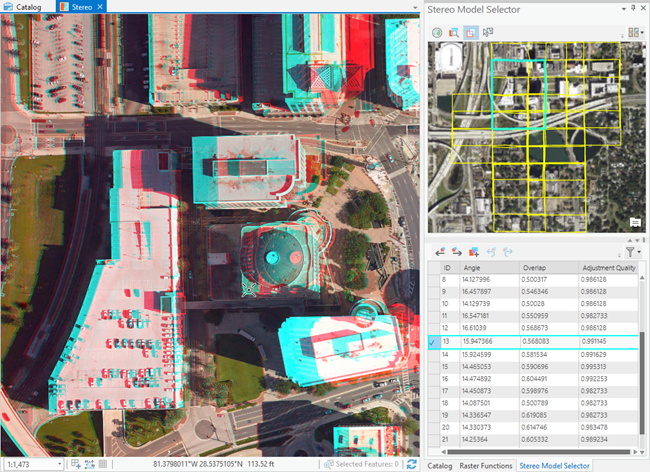Viewport: 650px width, 472px height.
Task: Switch to the Catalog tab at top left
Action: point(28,7)
